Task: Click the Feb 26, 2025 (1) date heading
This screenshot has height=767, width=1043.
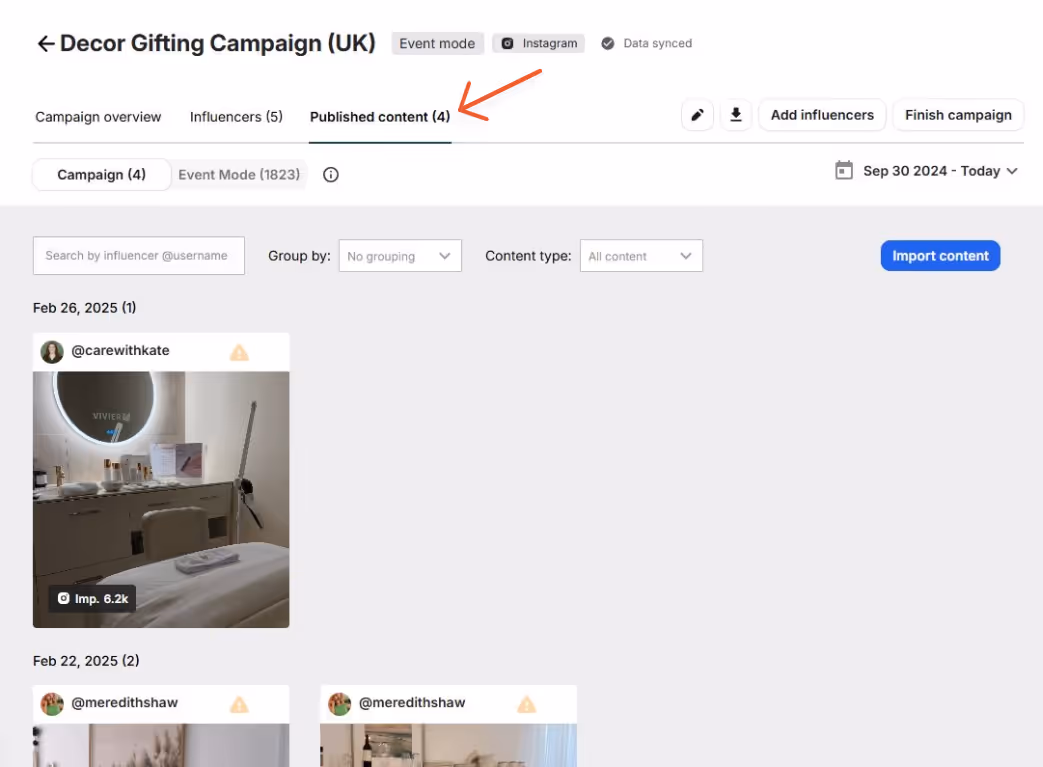Action: tap(84, 308)
